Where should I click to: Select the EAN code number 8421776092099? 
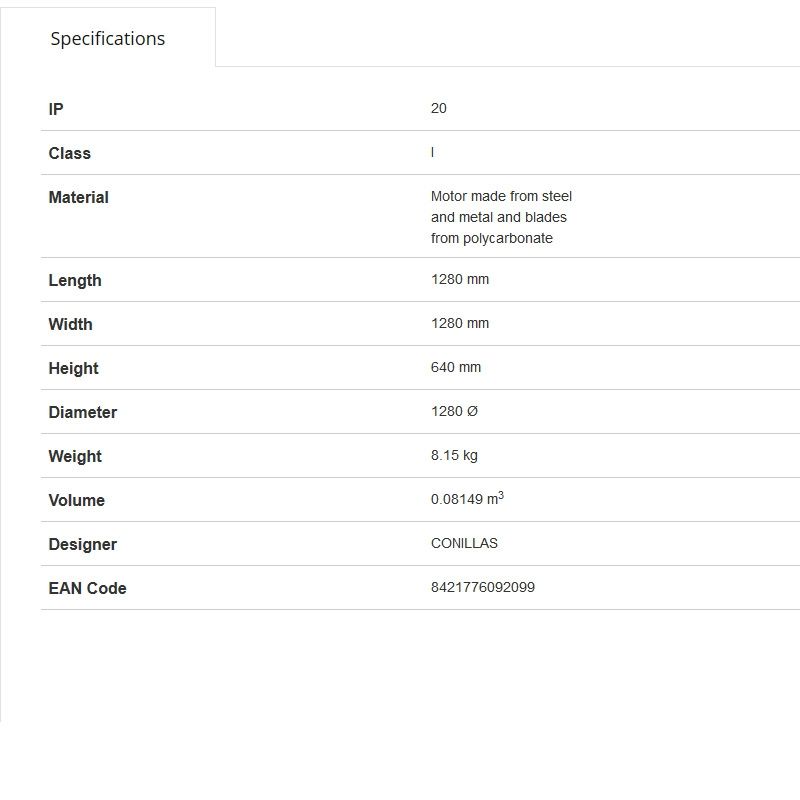tap(483, 587)
